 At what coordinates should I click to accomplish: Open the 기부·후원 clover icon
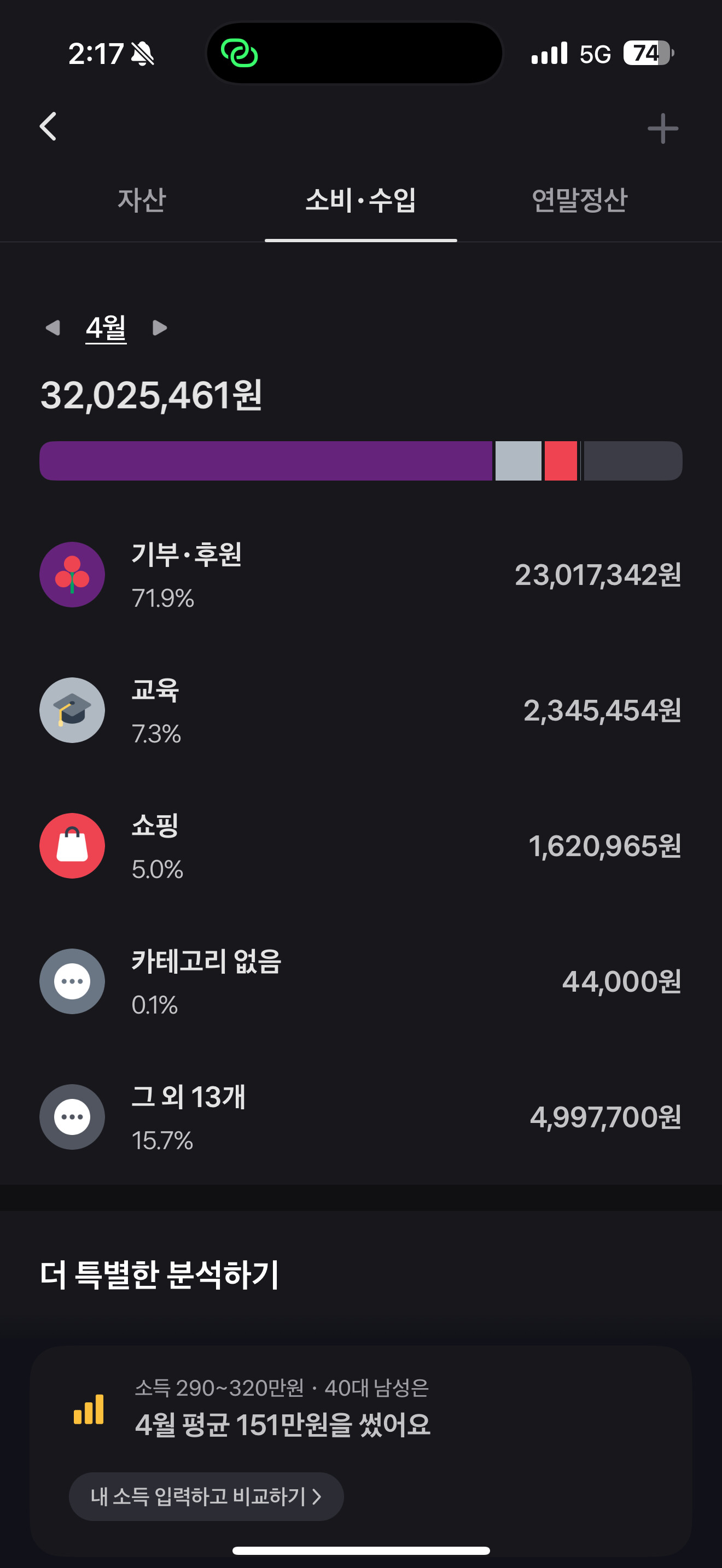click(72, 575)
